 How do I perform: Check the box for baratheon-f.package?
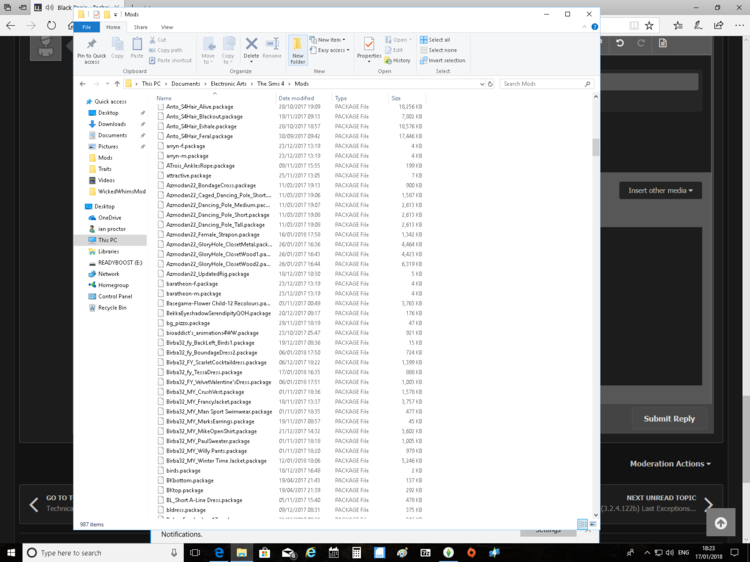(161, 284)
